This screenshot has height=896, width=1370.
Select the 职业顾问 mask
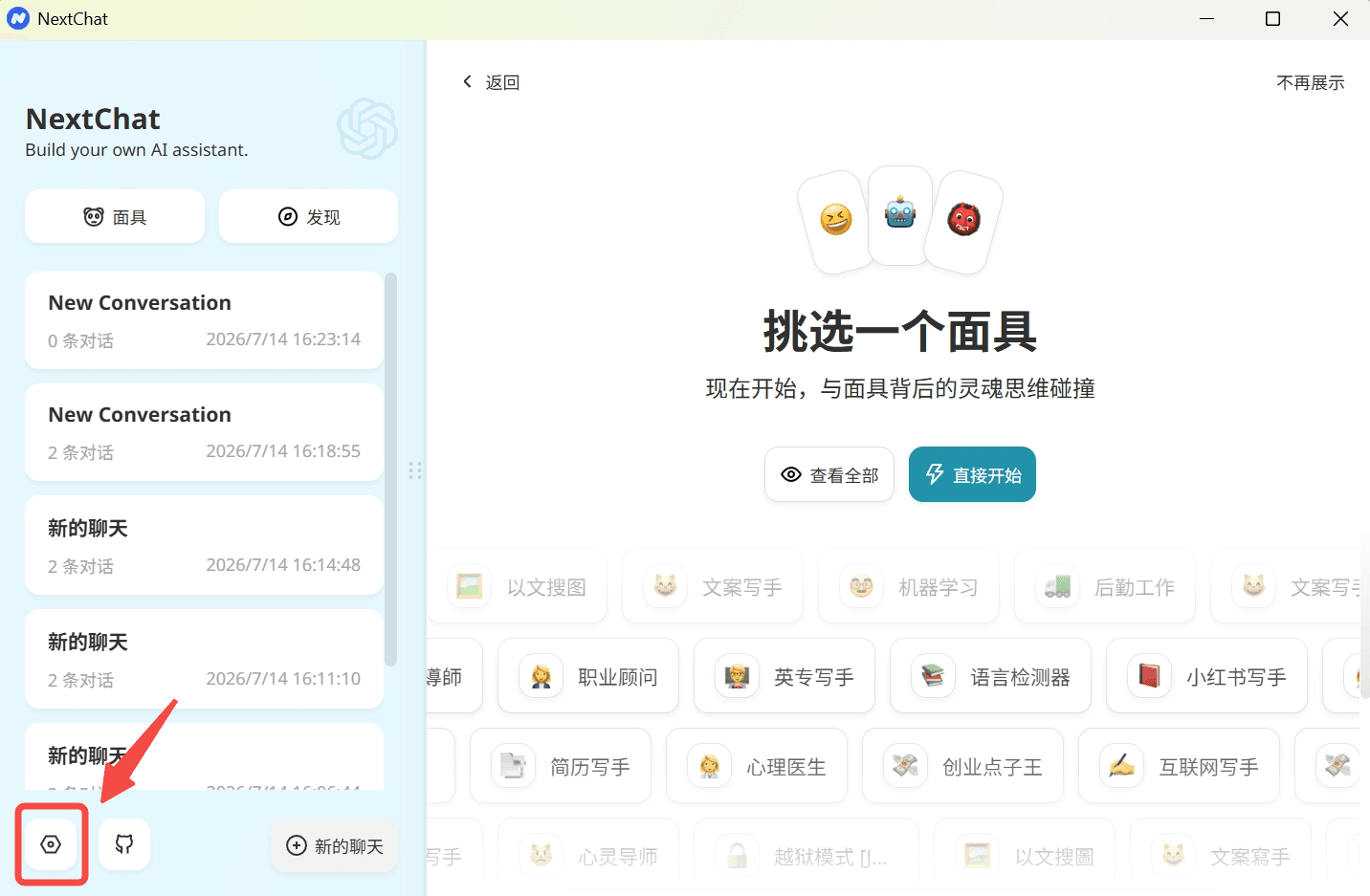(x=588, y=676)
